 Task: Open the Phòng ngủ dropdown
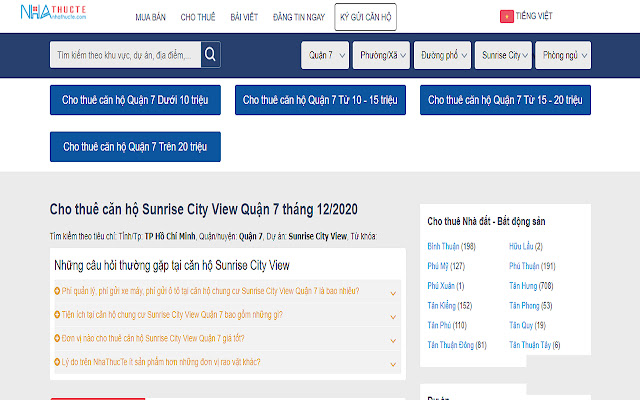coord(563,55)
